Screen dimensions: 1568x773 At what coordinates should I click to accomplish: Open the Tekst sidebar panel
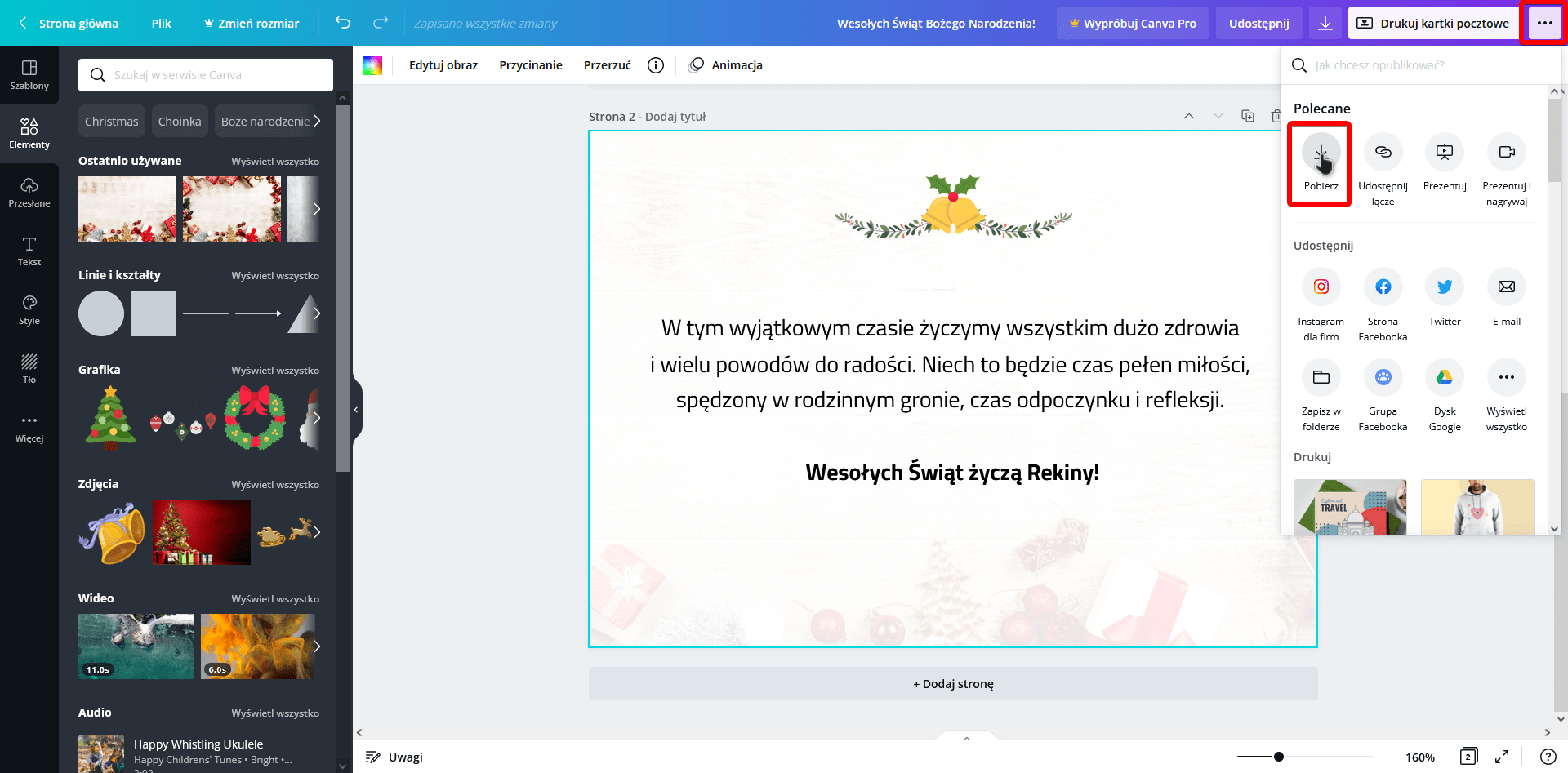pos(29,251)
